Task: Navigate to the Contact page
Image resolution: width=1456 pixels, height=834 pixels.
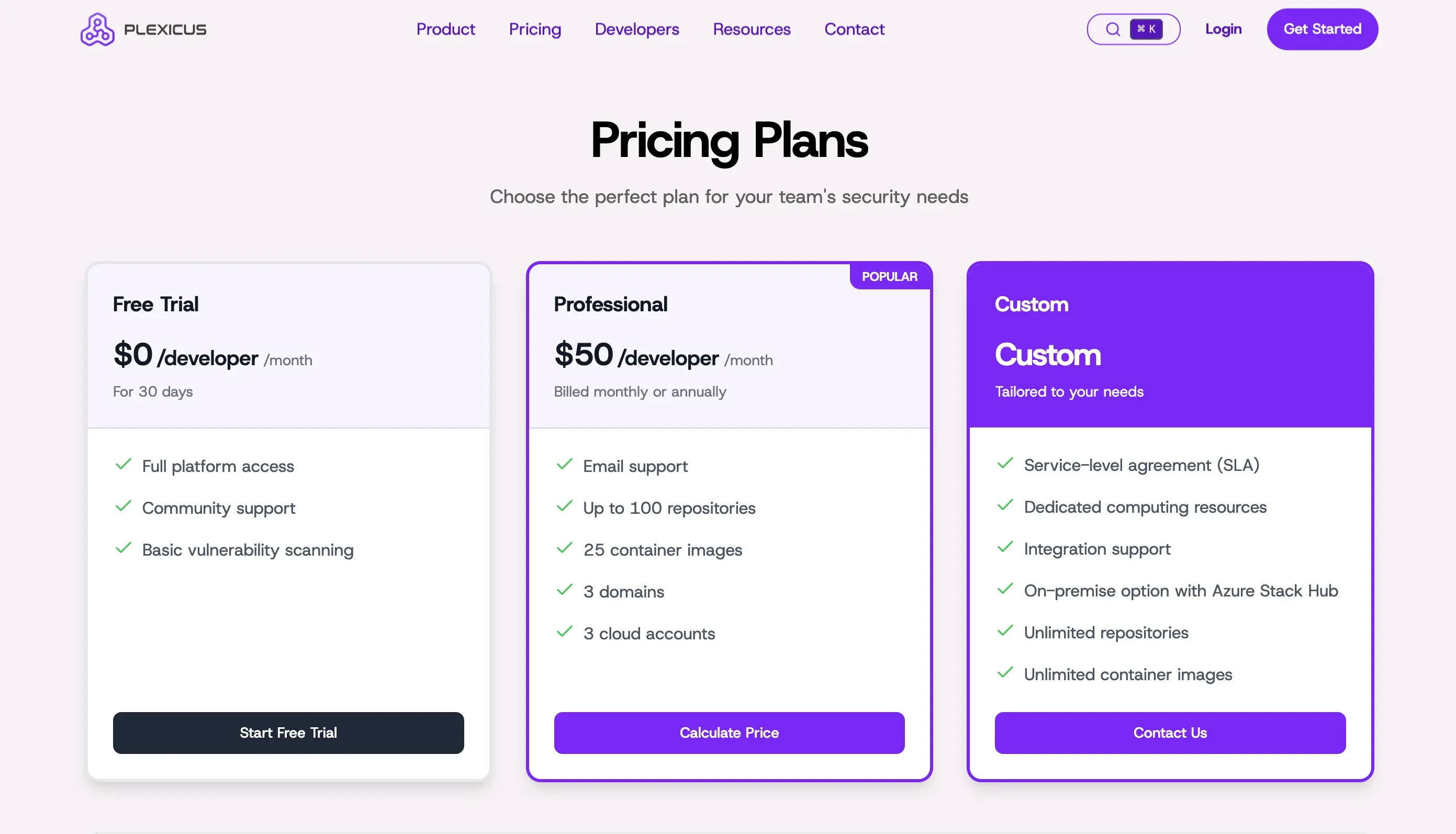Action: coord(854,29)
